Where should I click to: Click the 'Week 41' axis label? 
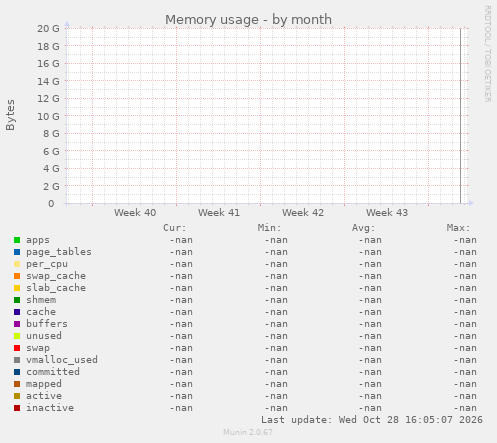(219, 213)
